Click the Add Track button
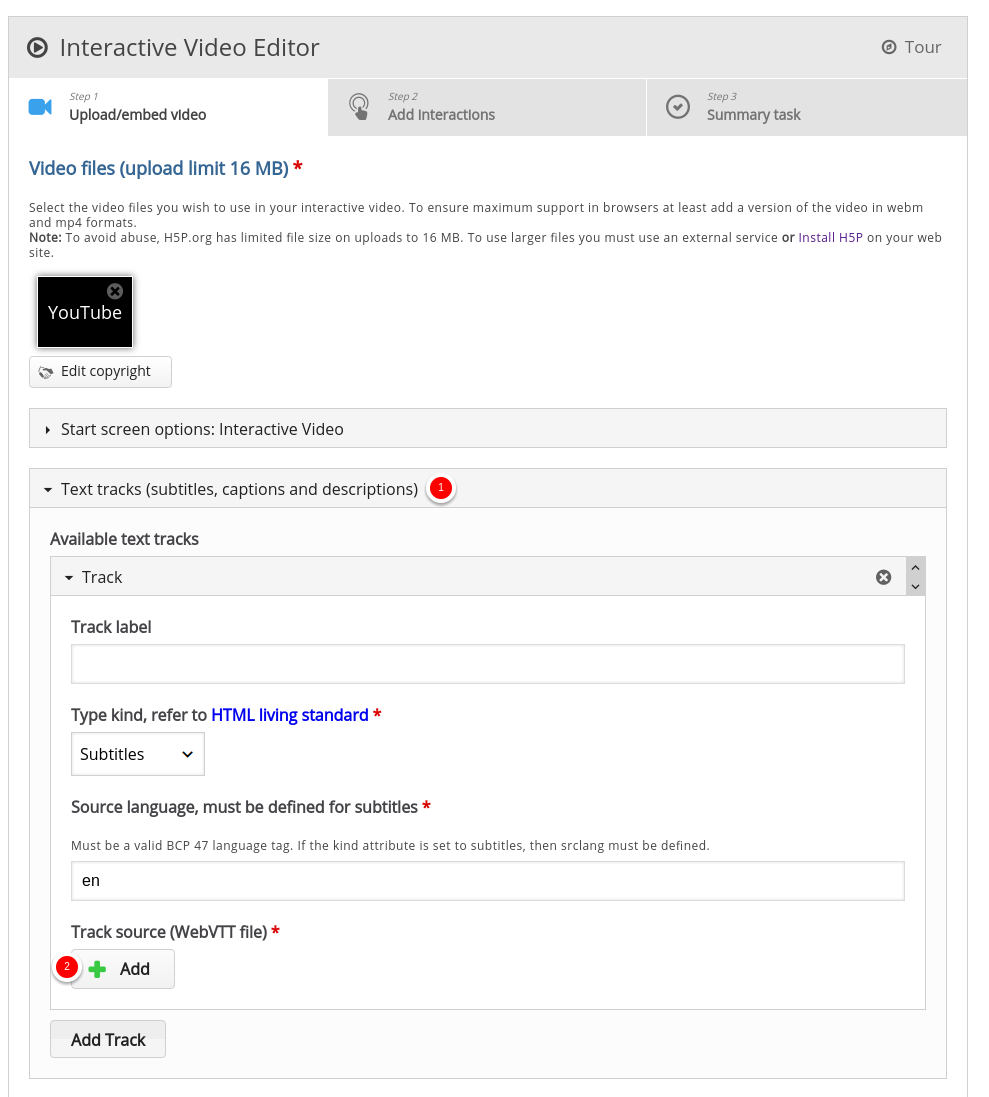This screenshot has height=1097, width=989. click(108, 1040)
